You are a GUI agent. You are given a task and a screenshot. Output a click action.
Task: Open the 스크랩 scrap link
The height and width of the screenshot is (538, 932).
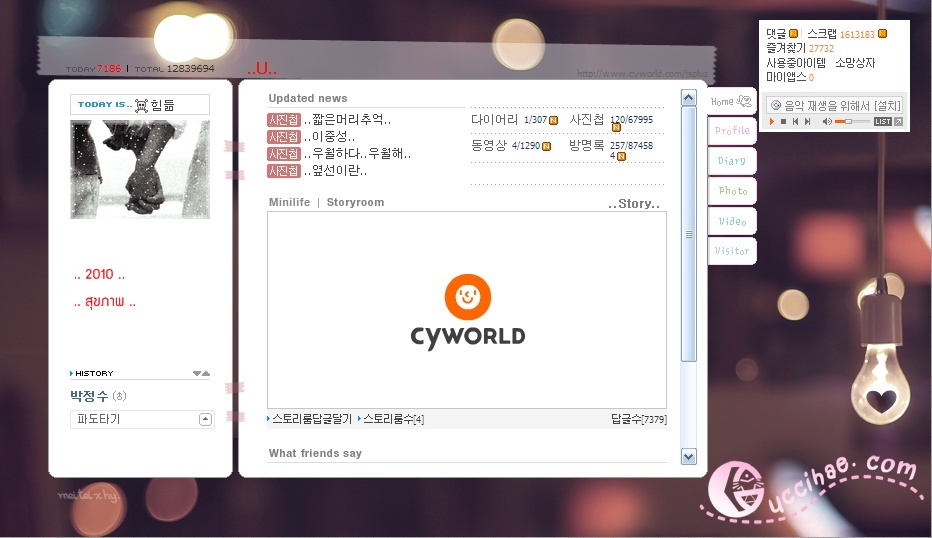(x=821, y=34)
